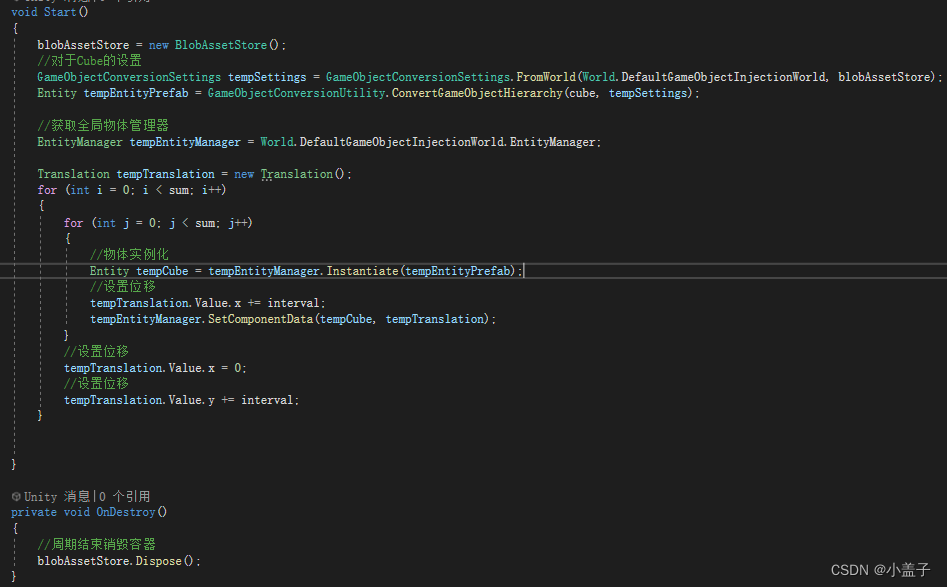
Task: Click in the breakpoint margin beside Instantiate line
Action: (5, 270)
